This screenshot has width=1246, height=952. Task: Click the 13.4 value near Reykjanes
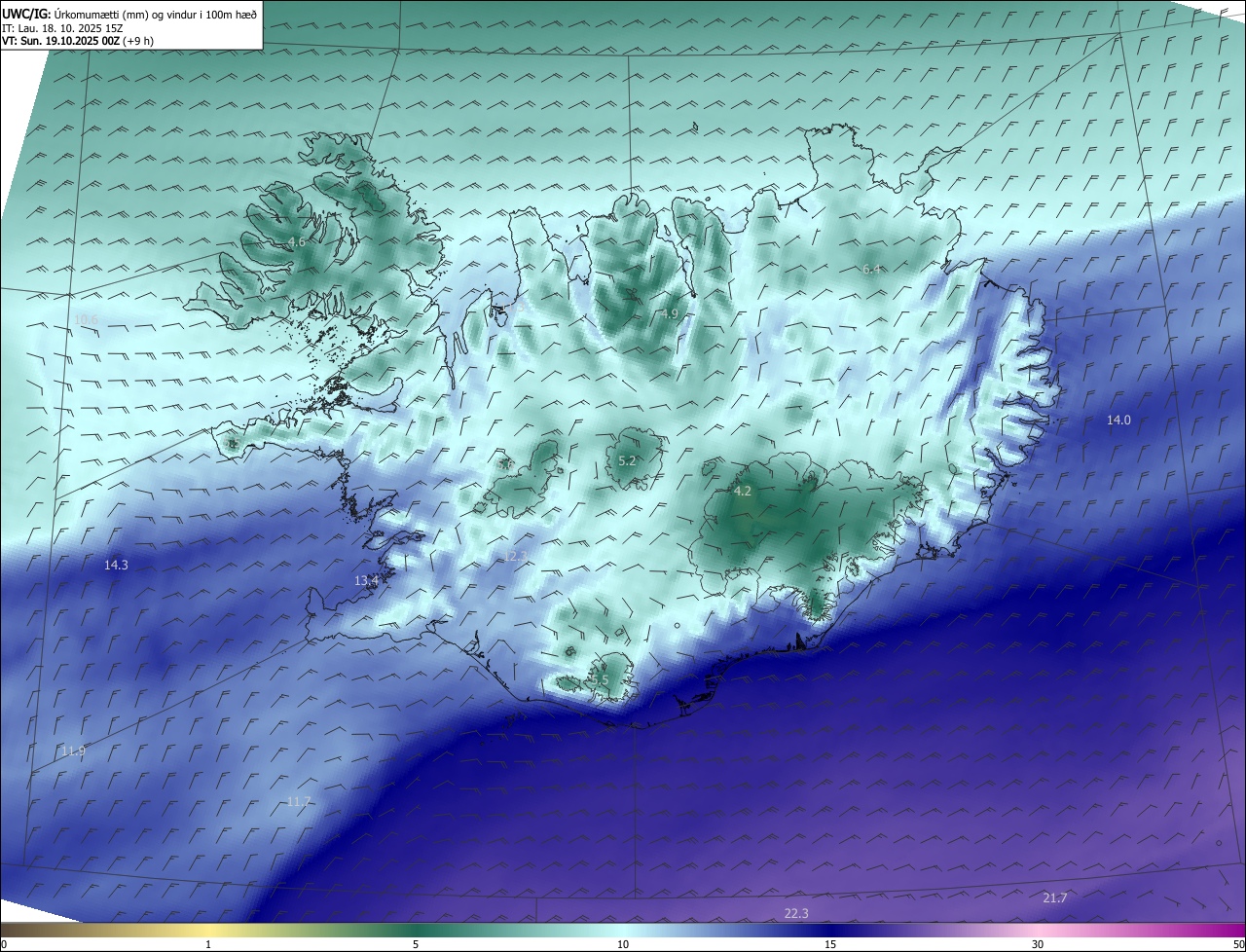click(366, 580)
